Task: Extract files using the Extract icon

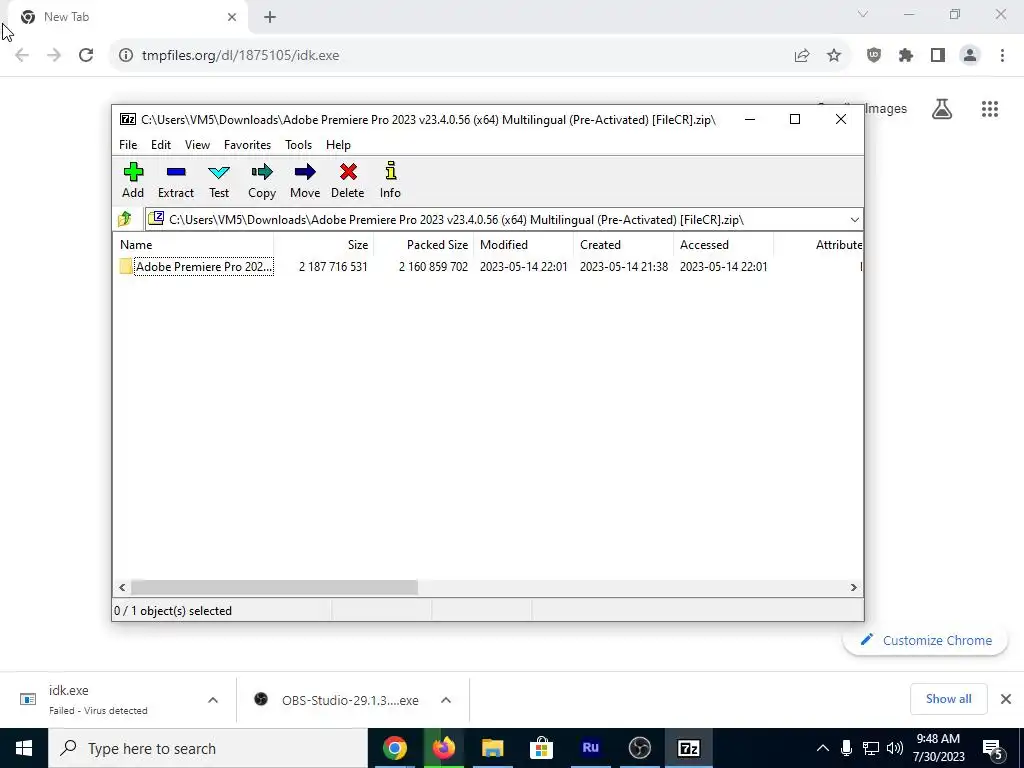Action: coord(176,180)
